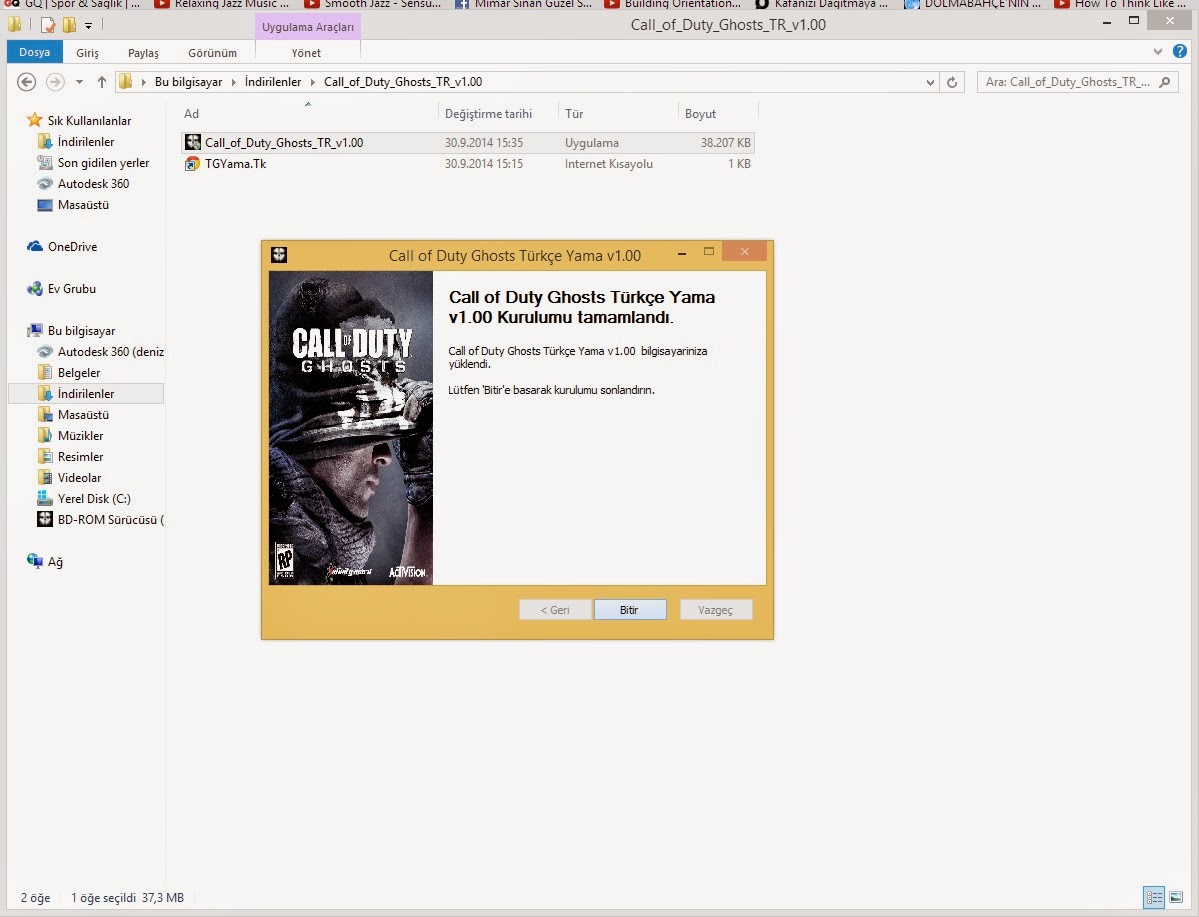Screen dimensions: 1199x917
Task: Select the TGYama.Tk file name
Action: [236, 164]
